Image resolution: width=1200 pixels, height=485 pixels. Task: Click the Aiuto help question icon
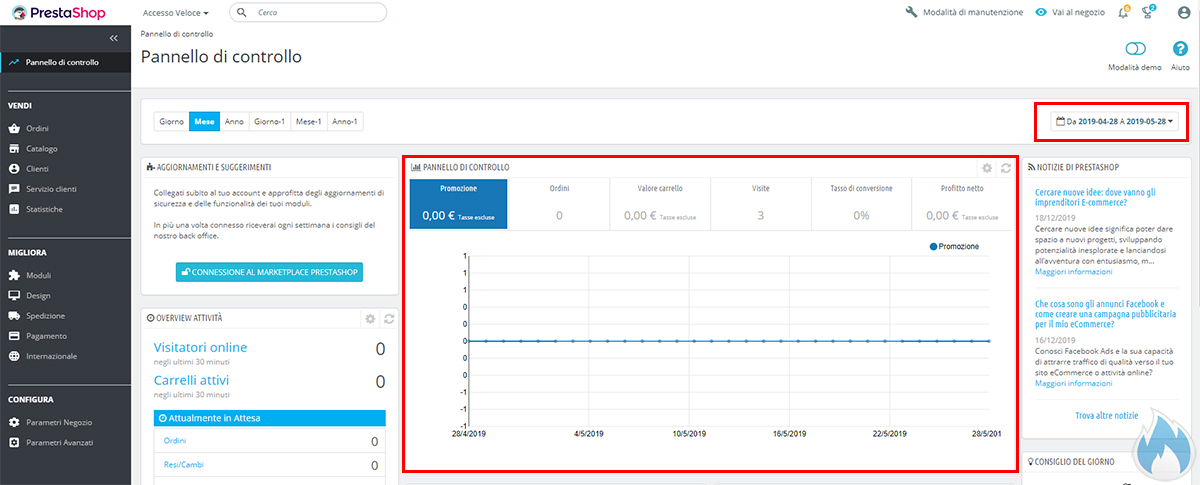point(1180,49)
